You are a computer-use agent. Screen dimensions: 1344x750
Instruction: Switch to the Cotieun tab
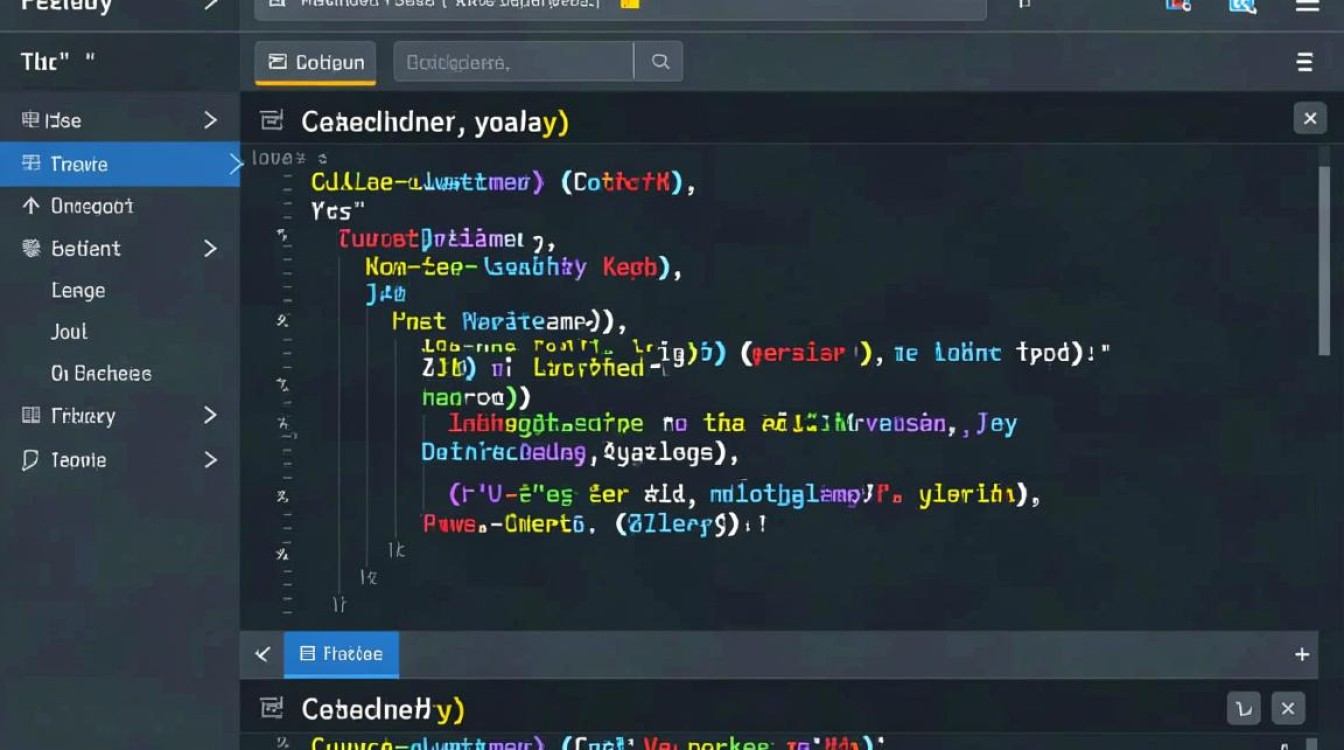(314, 61)
